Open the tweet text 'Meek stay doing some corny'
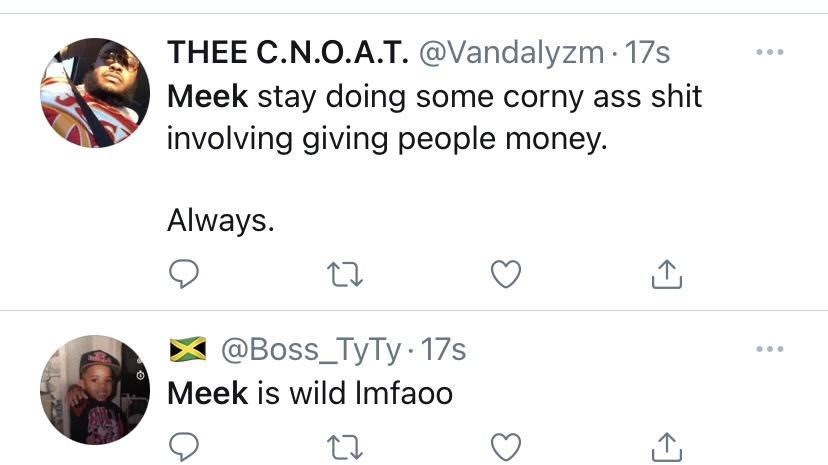This screenshot has width=828, height=465. [x=435, y=117]
